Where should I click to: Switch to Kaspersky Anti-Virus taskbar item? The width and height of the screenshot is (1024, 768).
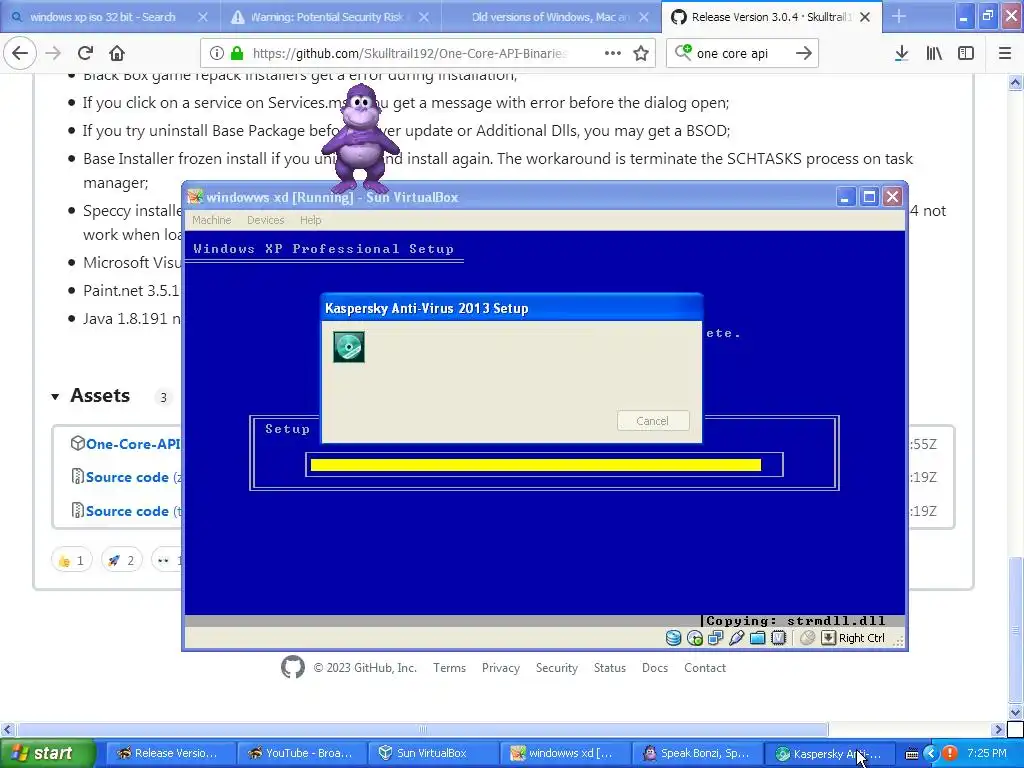click(828, 753)
